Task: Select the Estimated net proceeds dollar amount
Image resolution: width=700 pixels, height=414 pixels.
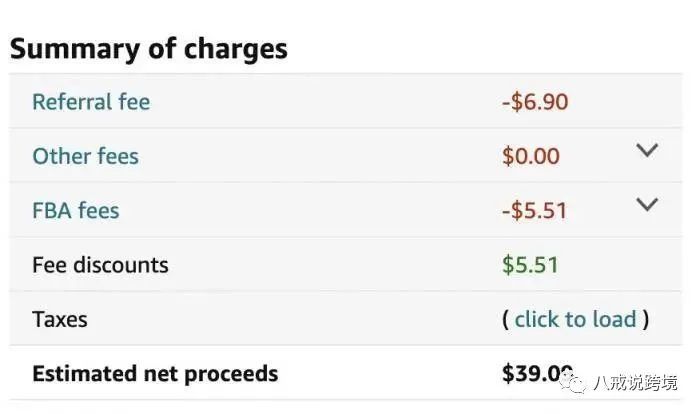Action: tap(537, 374)
